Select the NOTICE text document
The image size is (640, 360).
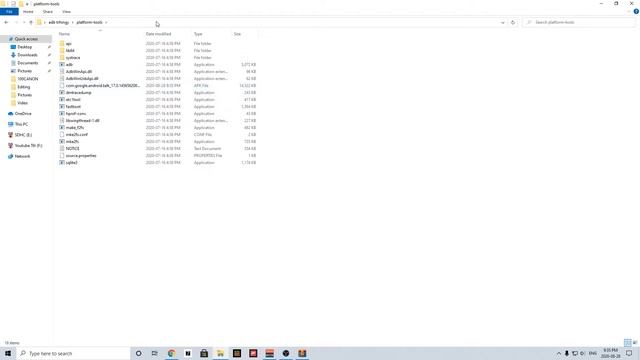(x=72, y=149)
